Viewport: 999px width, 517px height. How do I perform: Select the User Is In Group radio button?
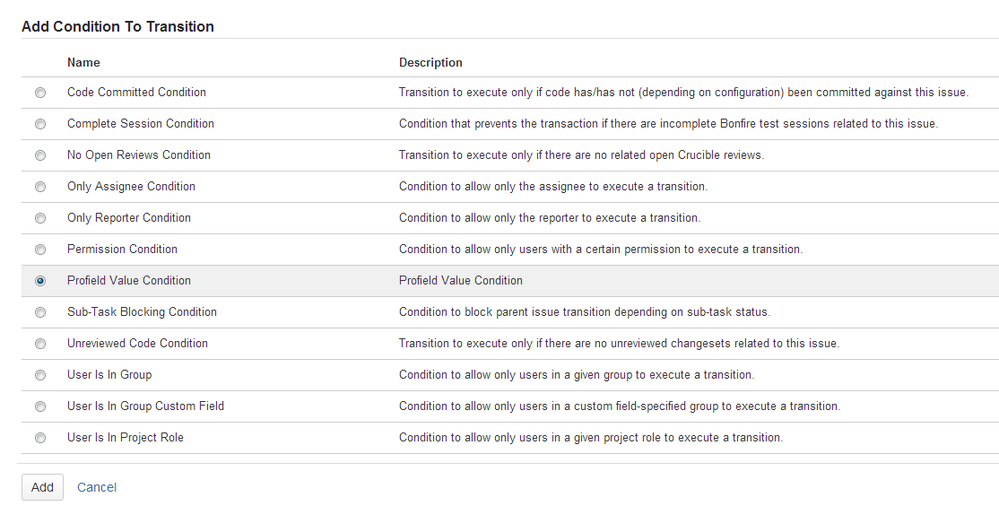click(40, 376)
